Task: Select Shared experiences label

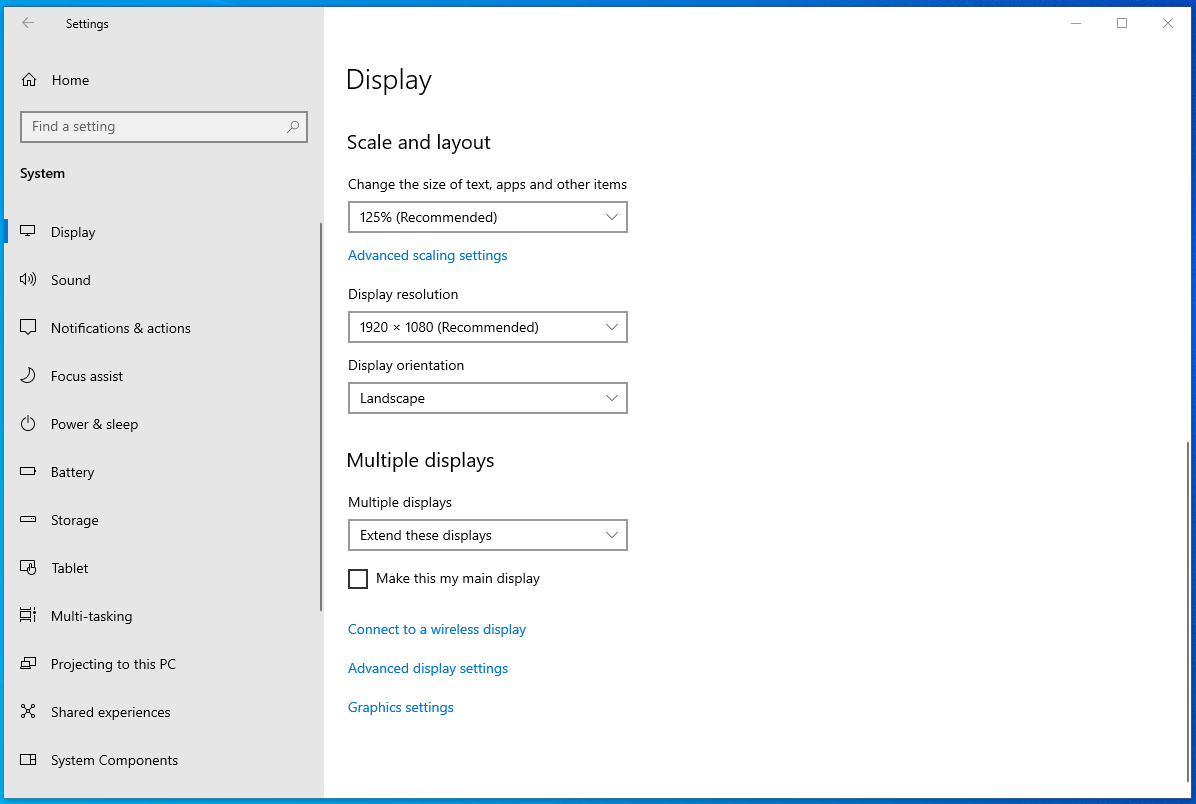Action: pos(111,712)
